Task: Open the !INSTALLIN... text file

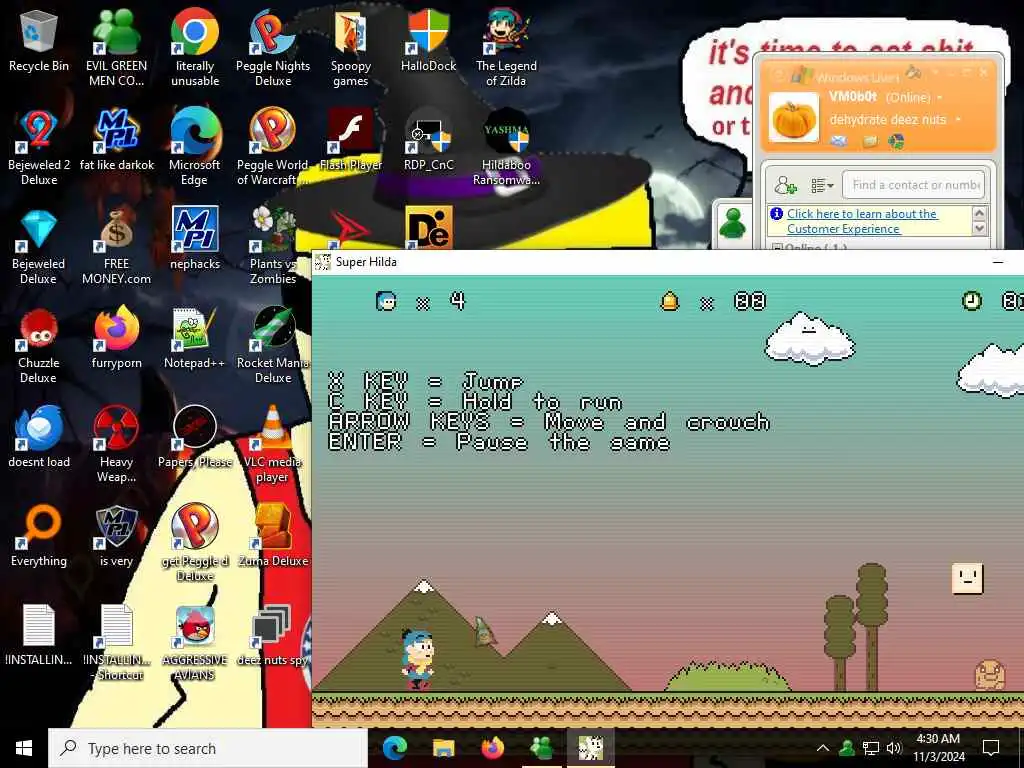Action: click(x=39, y=635)
